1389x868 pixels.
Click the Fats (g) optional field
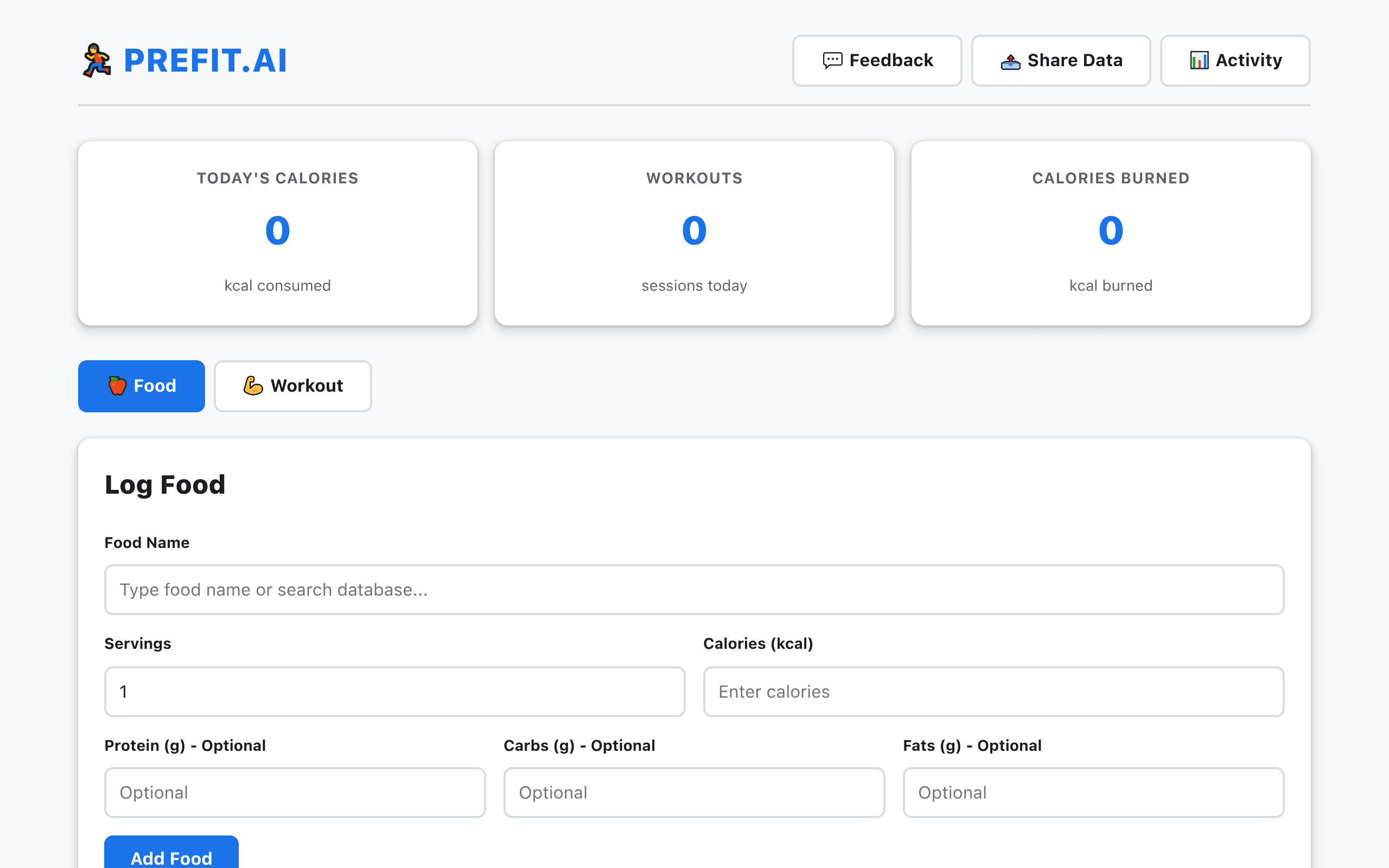(1093, 792)
